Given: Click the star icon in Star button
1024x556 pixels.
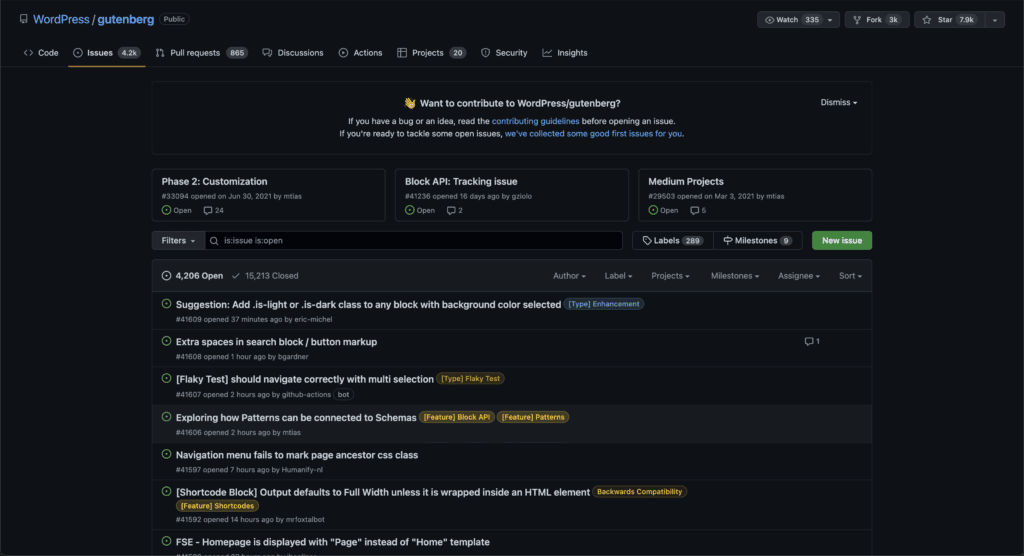Looking at the screenshot, I should coord(927,20).
